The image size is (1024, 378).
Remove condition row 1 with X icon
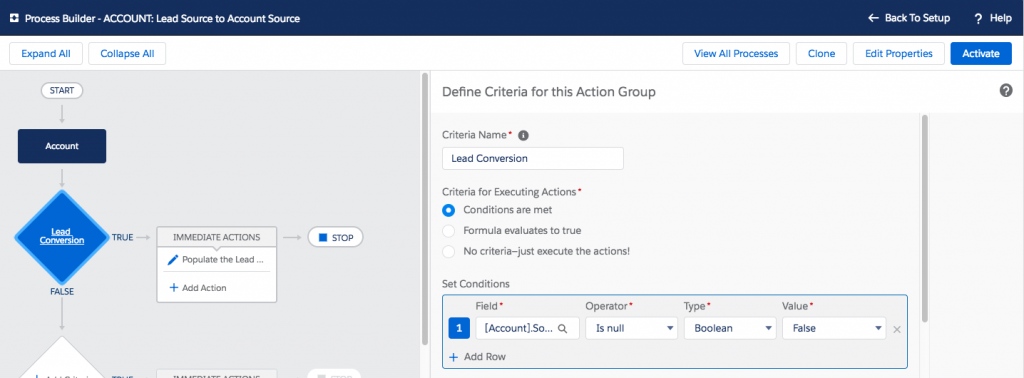pos(897,330)
